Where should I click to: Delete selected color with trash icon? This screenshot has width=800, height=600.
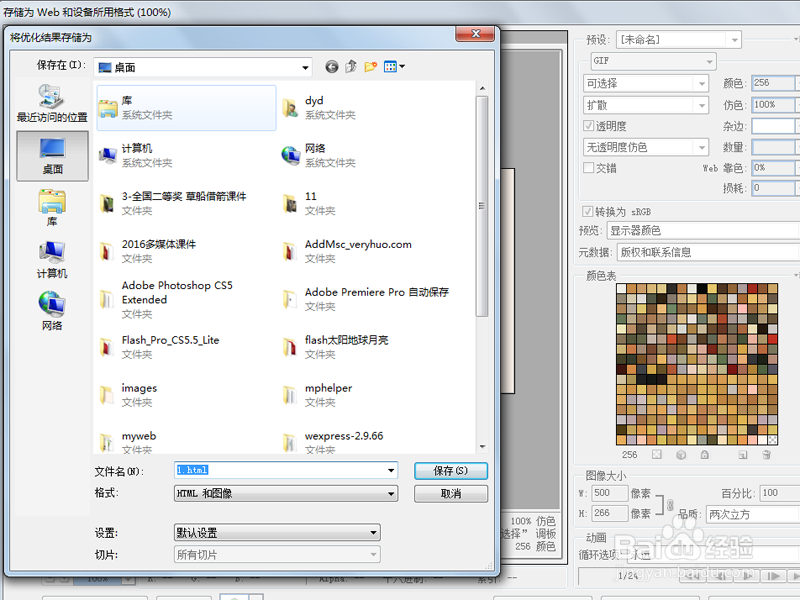click(x=767, y=455)
